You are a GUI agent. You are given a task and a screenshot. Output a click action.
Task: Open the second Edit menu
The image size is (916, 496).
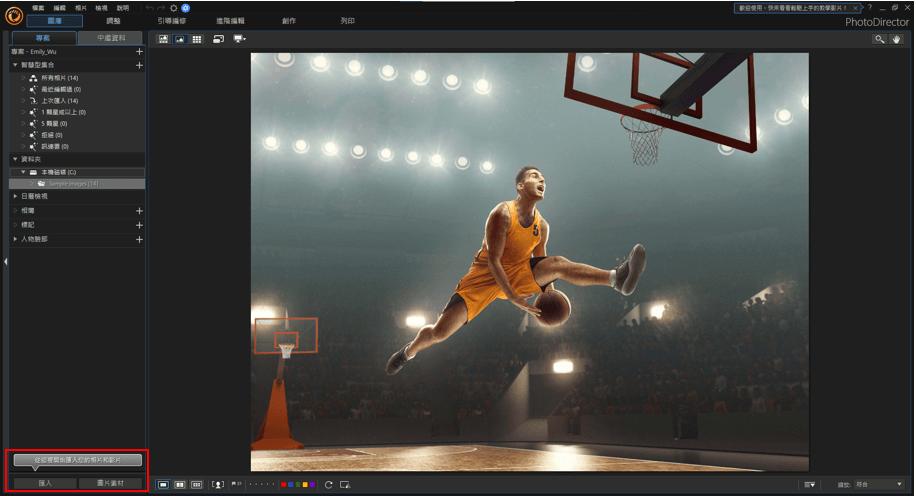[x=60, y=8]
